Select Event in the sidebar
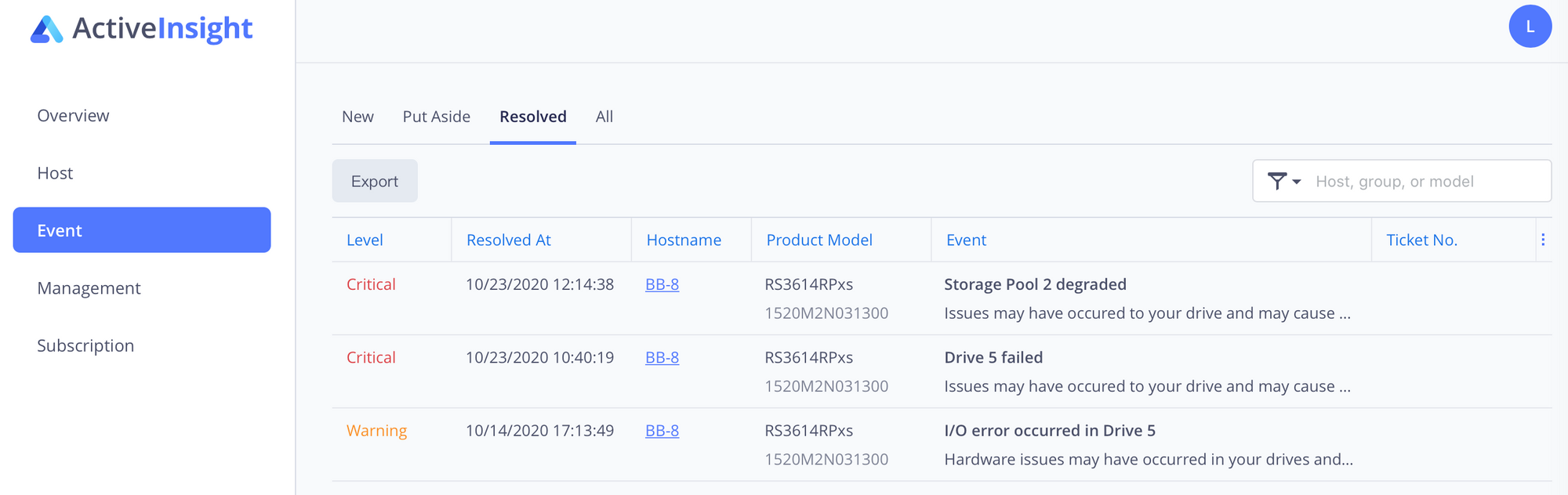The width and height of the screenshot is (1568, 495). [142, 230]
